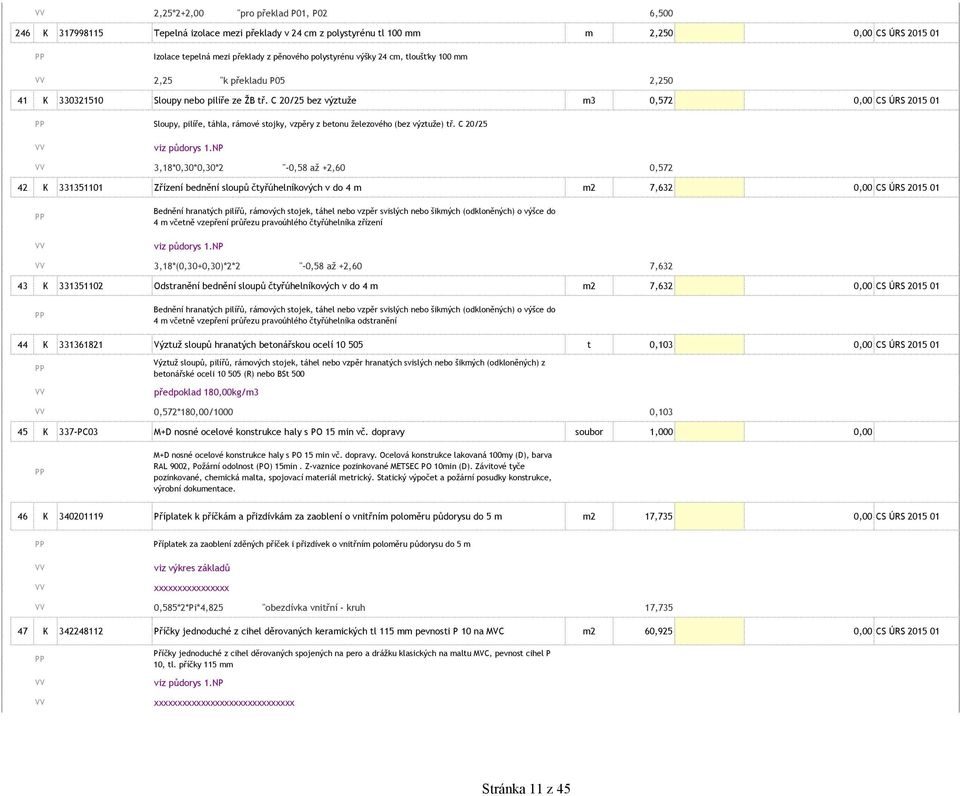This screenshot has height=796, width=960.
Task: Click formula '3,18*(0,30+0,30)*2*2'
Action: (x=197, y=266)
